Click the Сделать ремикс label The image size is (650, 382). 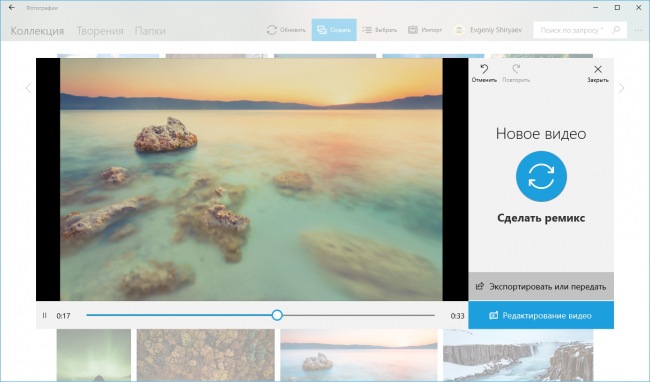pyautogui.click(x=541, y=218)
